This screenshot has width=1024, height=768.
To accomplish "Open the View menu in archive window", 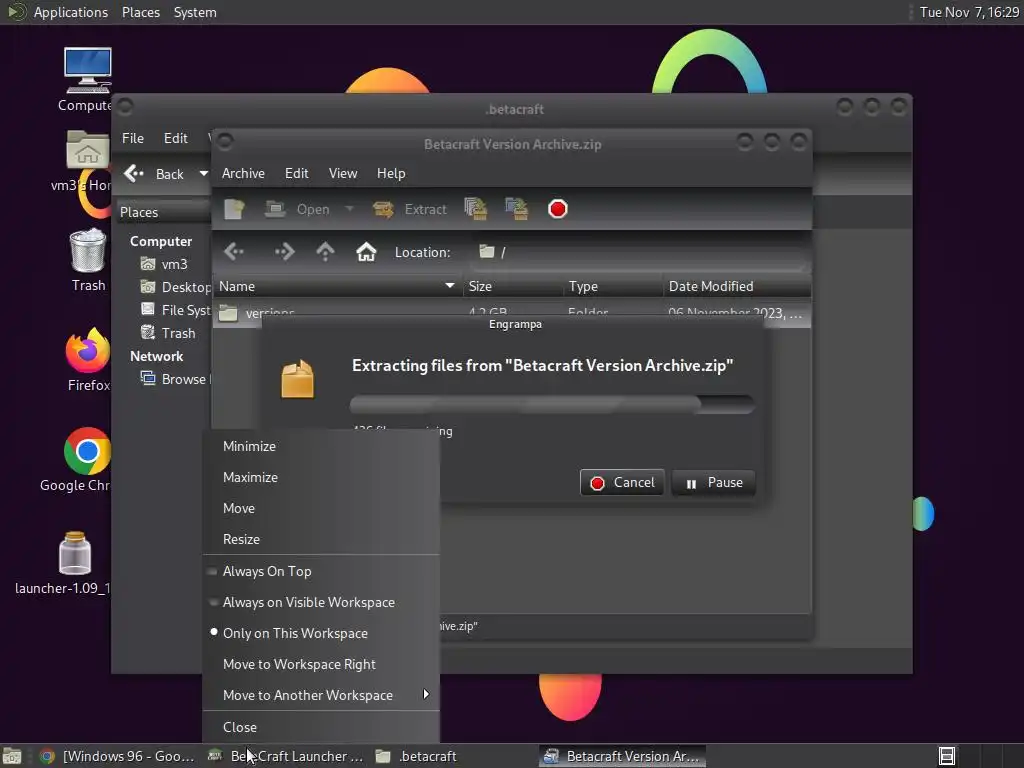I will pos(343,173).
